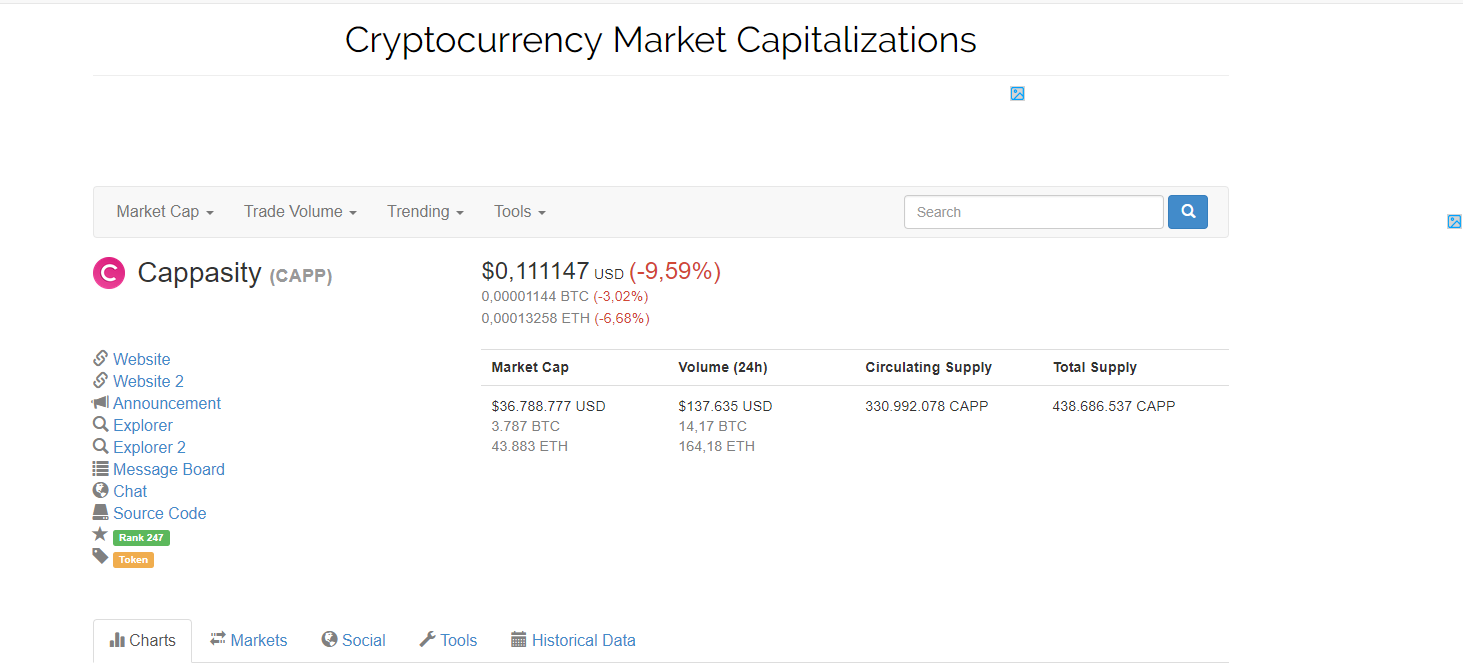Click the drive icon beside Source Code
Screen dimensions: 1463x664
[100, 513]
